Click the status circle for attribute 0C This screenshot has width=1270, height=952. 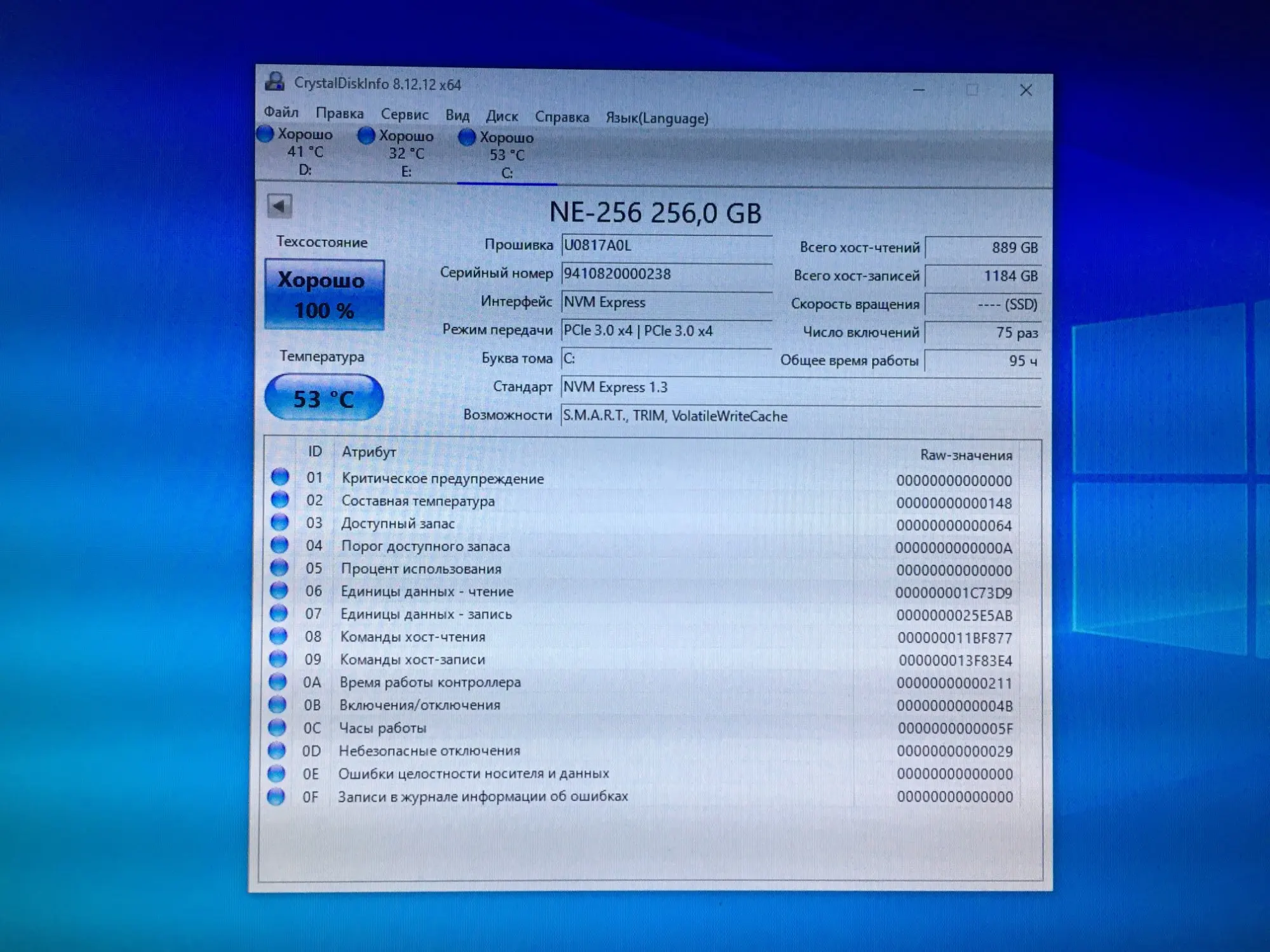277,727
